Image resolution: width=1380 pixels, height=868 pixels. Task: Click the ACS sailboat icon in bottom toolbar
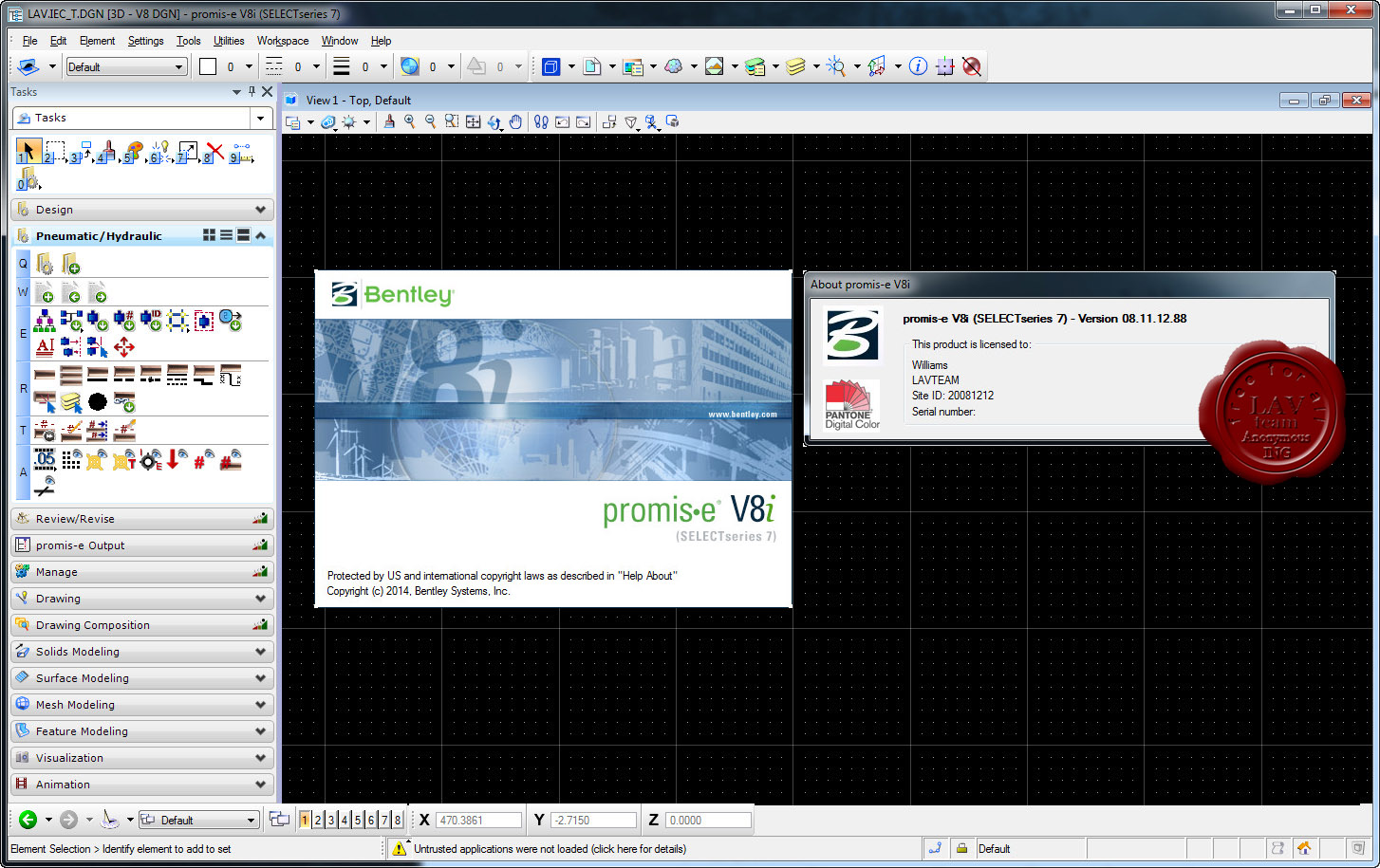point(110,820)
